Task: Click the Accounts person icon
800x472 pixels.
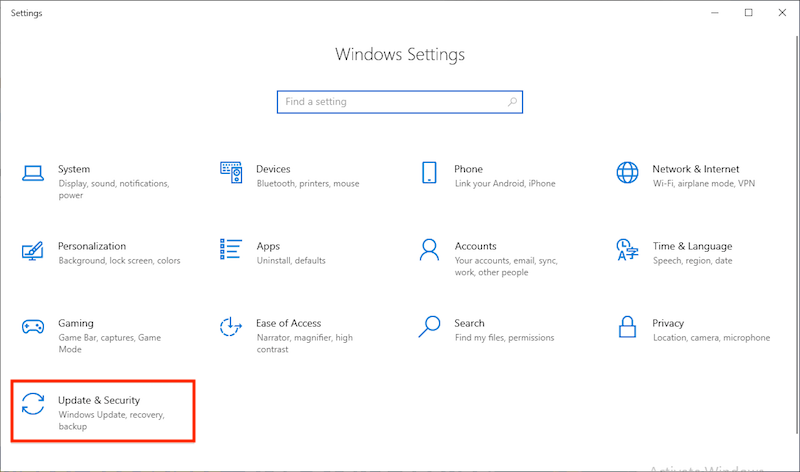Action: tap(429, 249)
